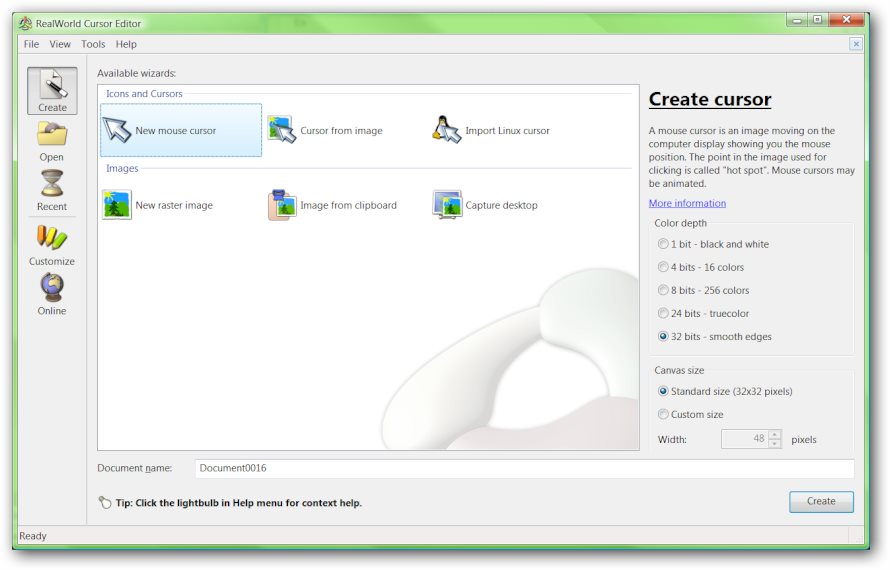This screenshot has height=570, width=890.
Task: Click the Images group label
Action: coord(122,169)
